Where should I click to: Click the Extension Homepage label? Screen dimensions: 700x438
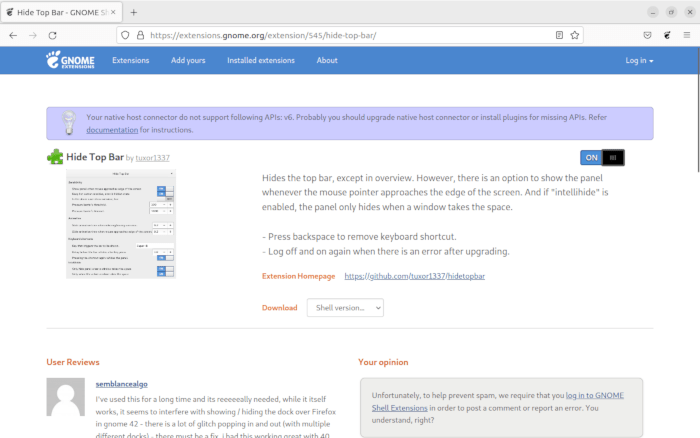298,276
